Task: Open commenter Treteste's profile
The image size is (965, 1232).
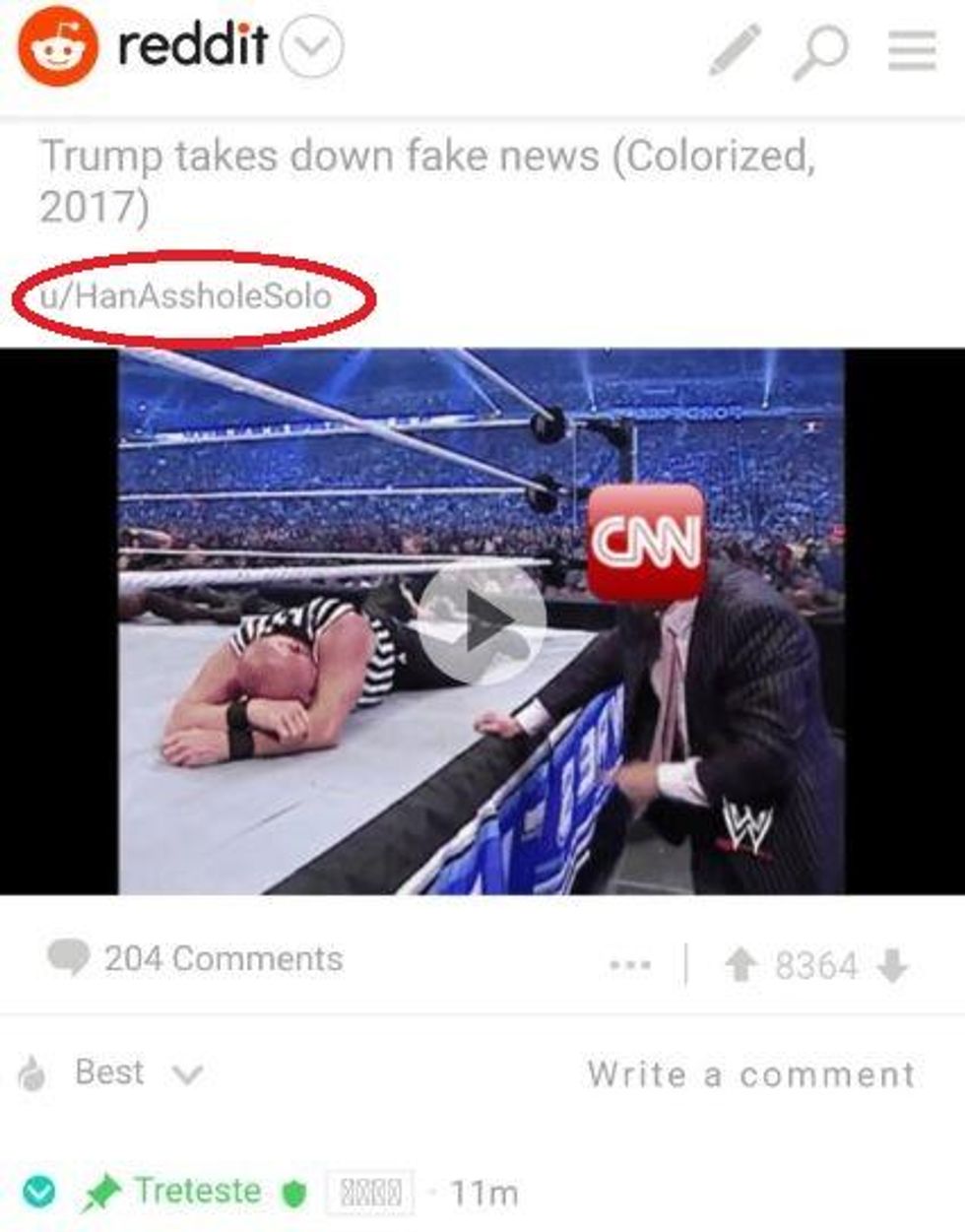Action: pyautogui.click(x=198, y=1190)
